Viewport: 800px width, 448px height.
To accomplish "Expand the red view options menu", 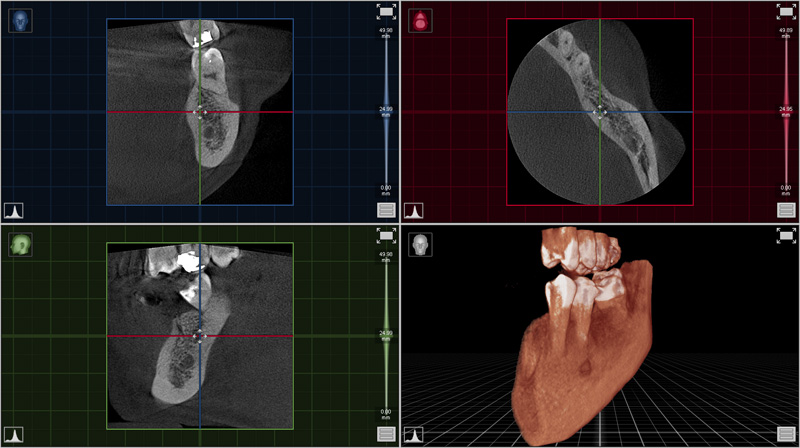I will 785,210.
